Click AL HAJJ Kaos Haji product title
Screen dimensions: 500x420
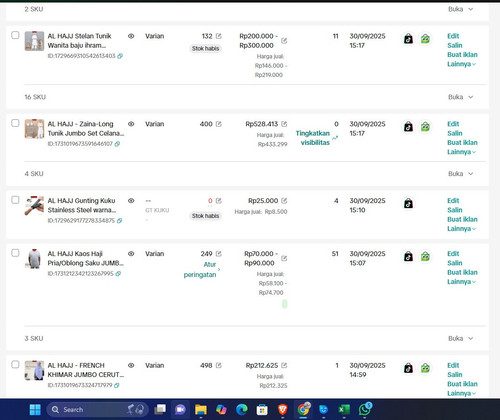click(x=85, y=258)
